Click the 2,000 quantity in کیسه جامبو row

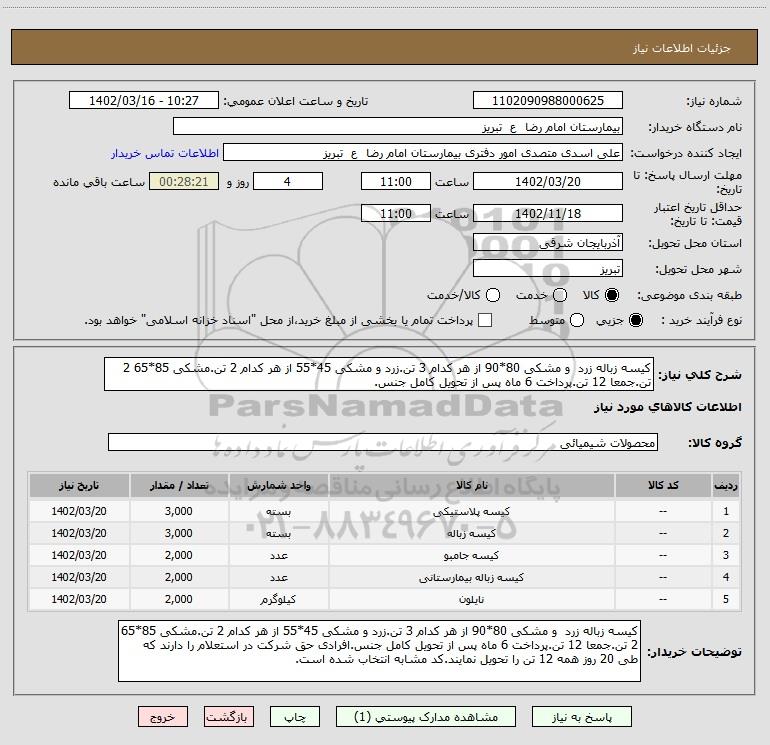(179, 555)
